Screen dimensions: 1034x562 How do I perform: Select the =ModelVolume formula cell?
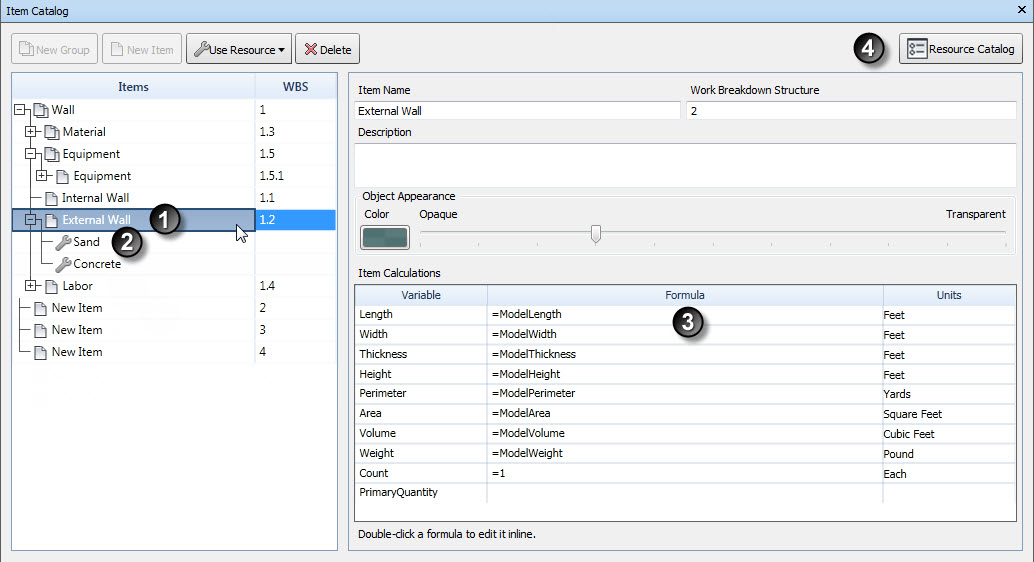(x=684, y=433)
